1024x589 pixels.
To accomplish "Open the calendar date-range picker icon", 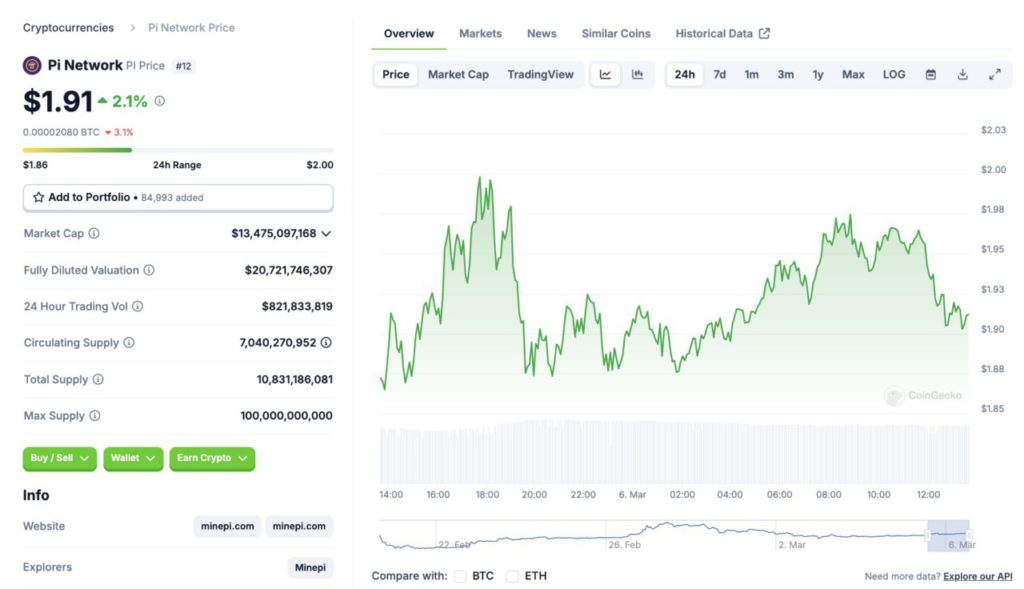I will (932, 74).
